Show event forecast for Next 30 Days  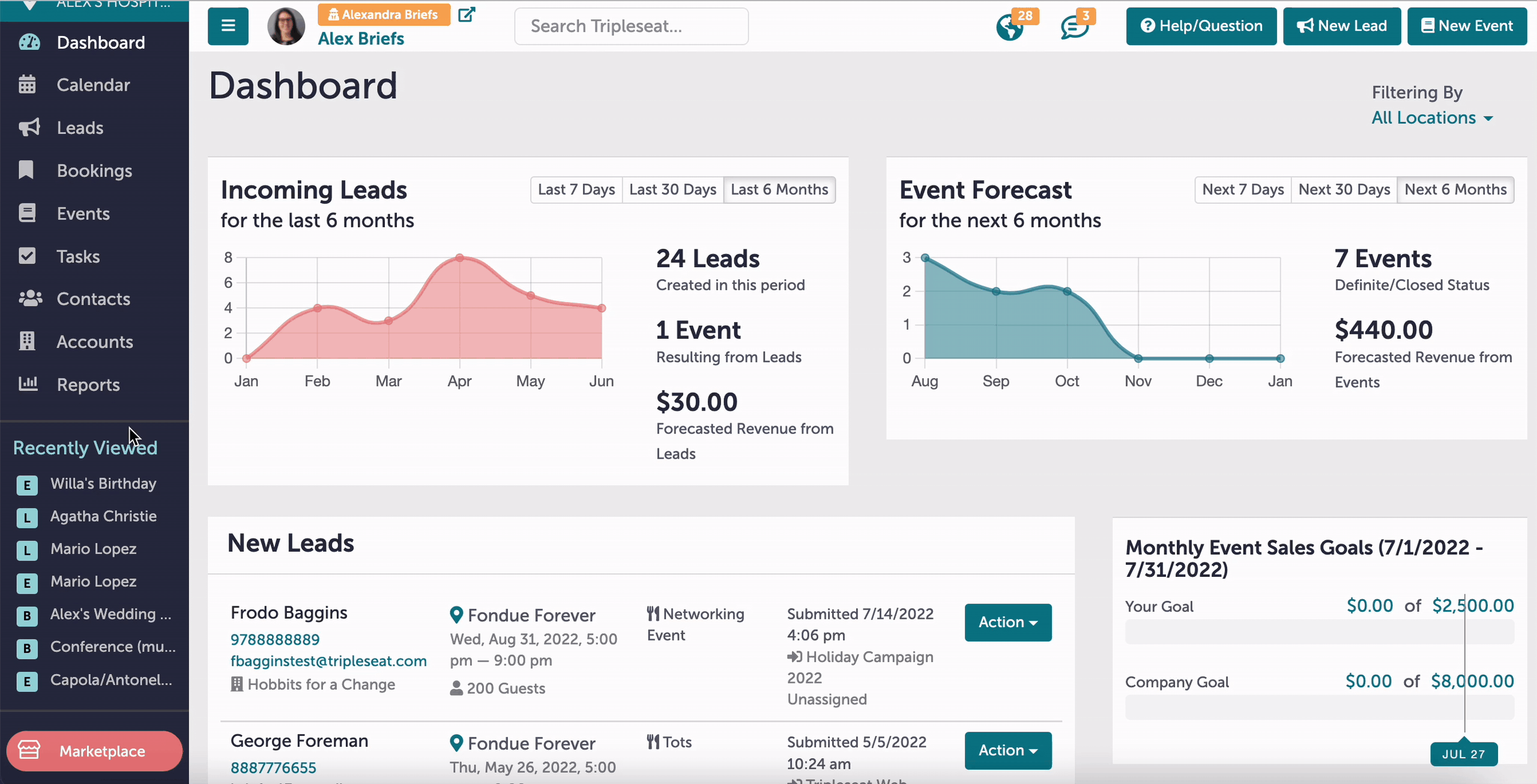(1344, 190)
